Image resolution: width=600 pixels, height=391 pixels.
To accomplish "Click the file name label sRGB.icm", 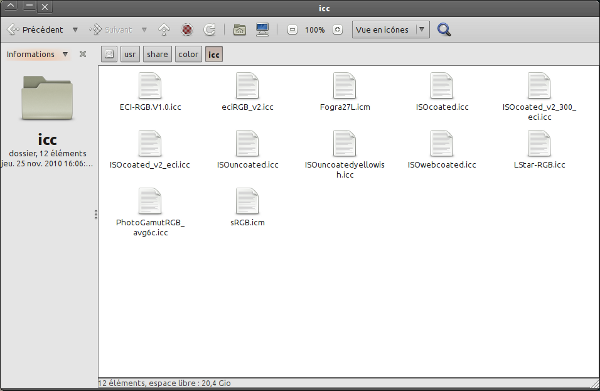I will point(247,222).
